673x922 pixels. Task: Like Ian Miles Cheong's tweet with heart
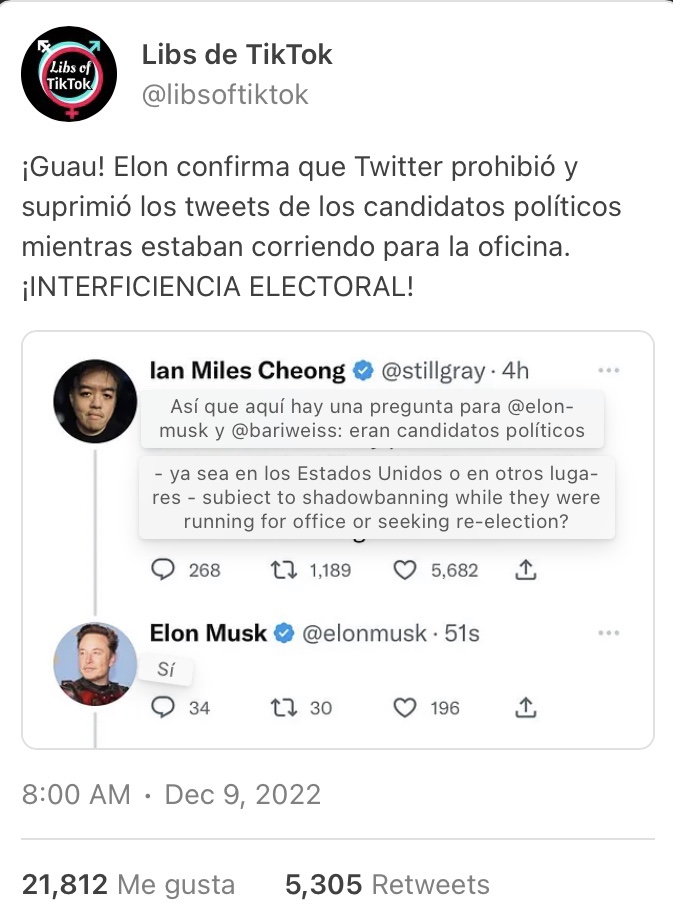coord(404,570)
